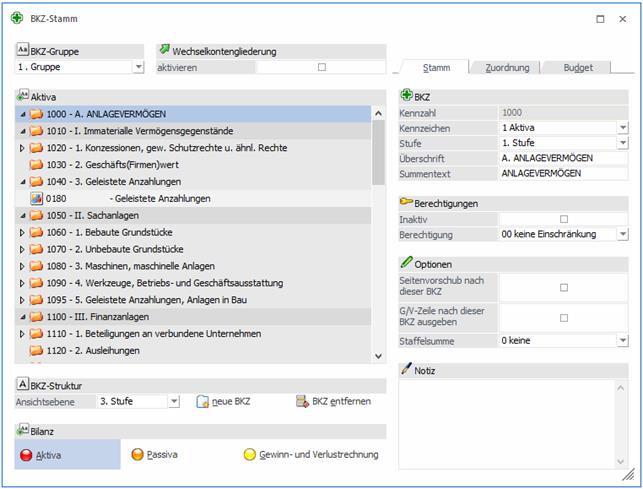Click the tree scrollbar down arrow
The image size is (643, 489).
point(378,355)
